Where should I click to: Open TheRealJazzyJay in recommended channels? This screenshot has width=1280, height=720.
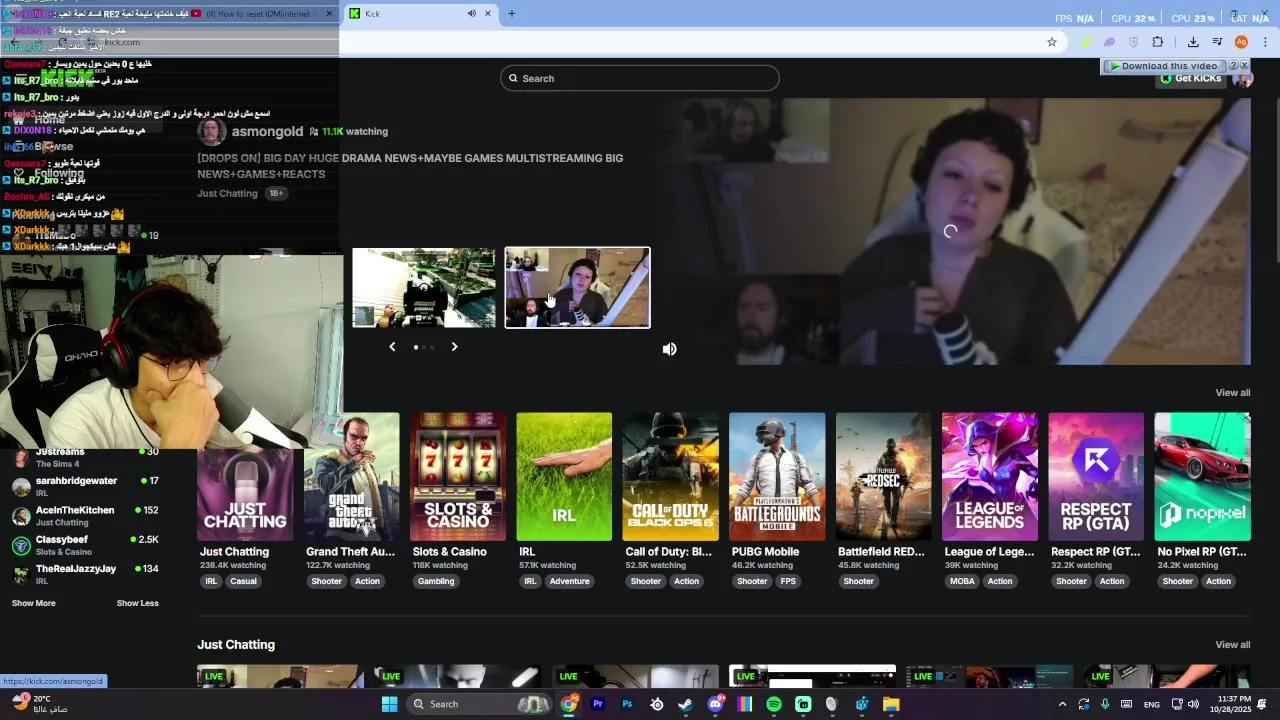coord(85,574)
